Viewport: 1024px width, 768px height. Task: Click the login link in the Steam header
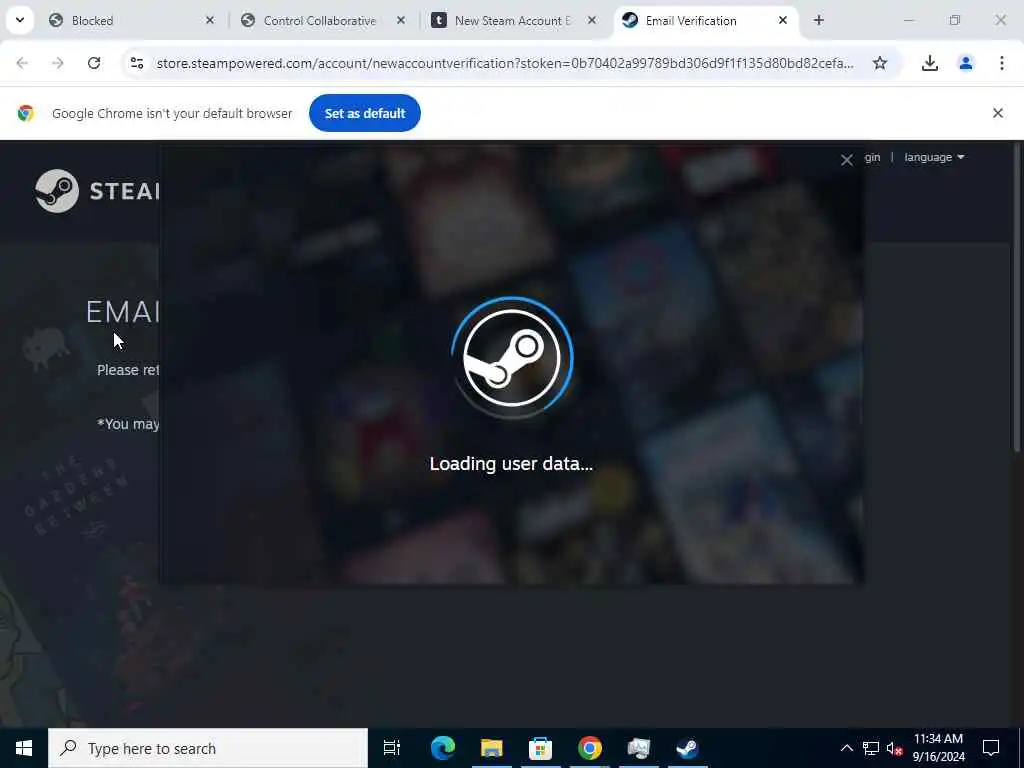coord(872,157)
